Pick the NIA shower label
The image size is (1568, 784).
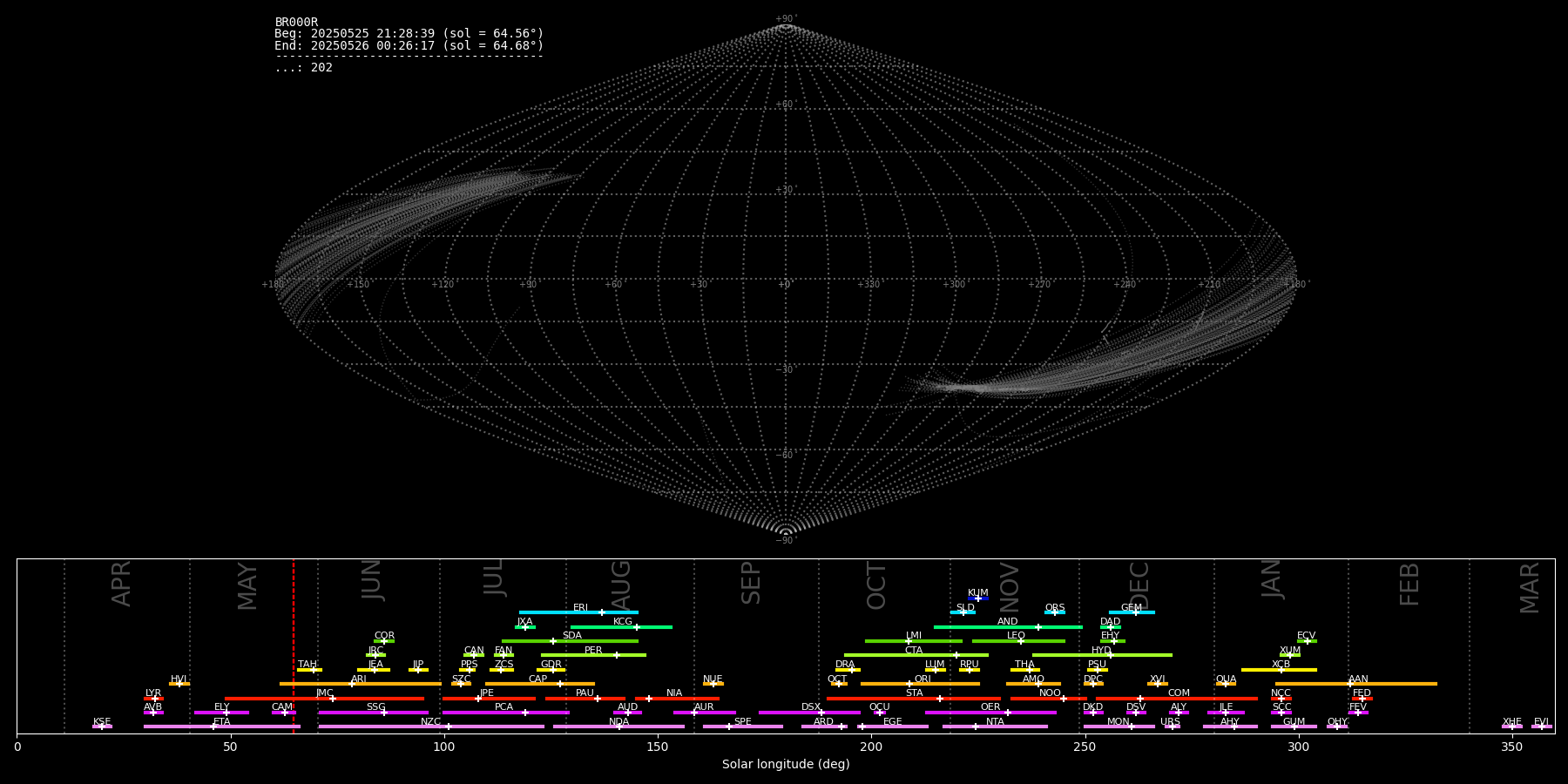click(x=674, y=693)
